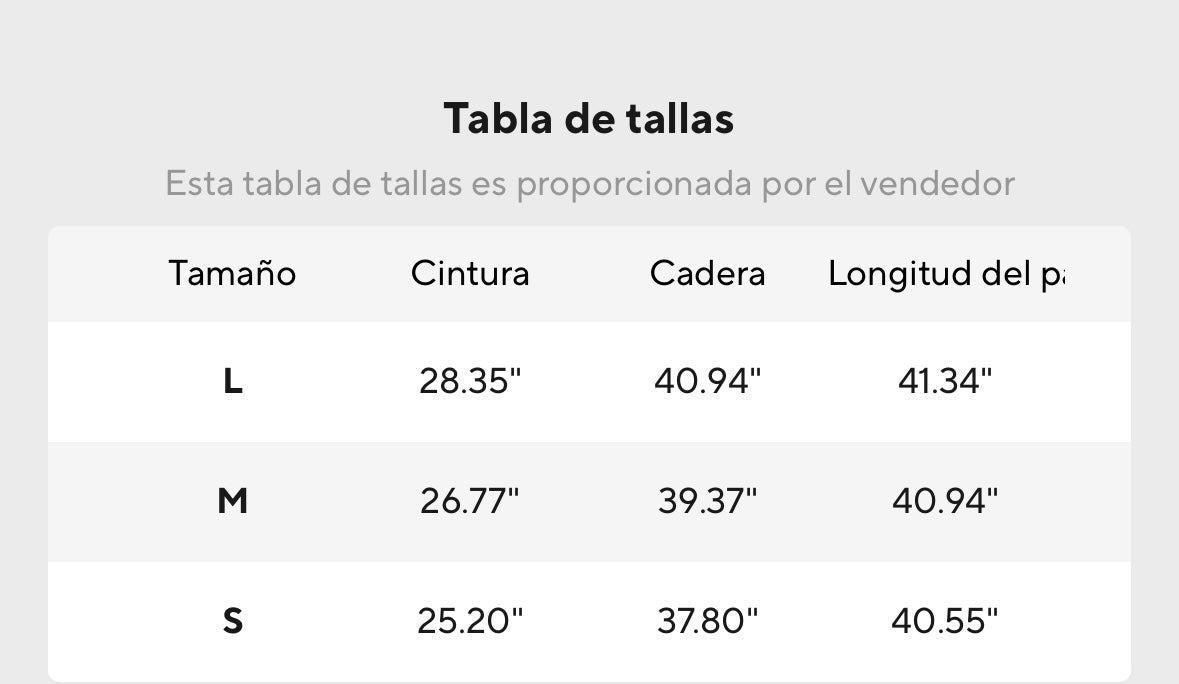Click the Longitud value in the M row

click(x=945, y=501)
